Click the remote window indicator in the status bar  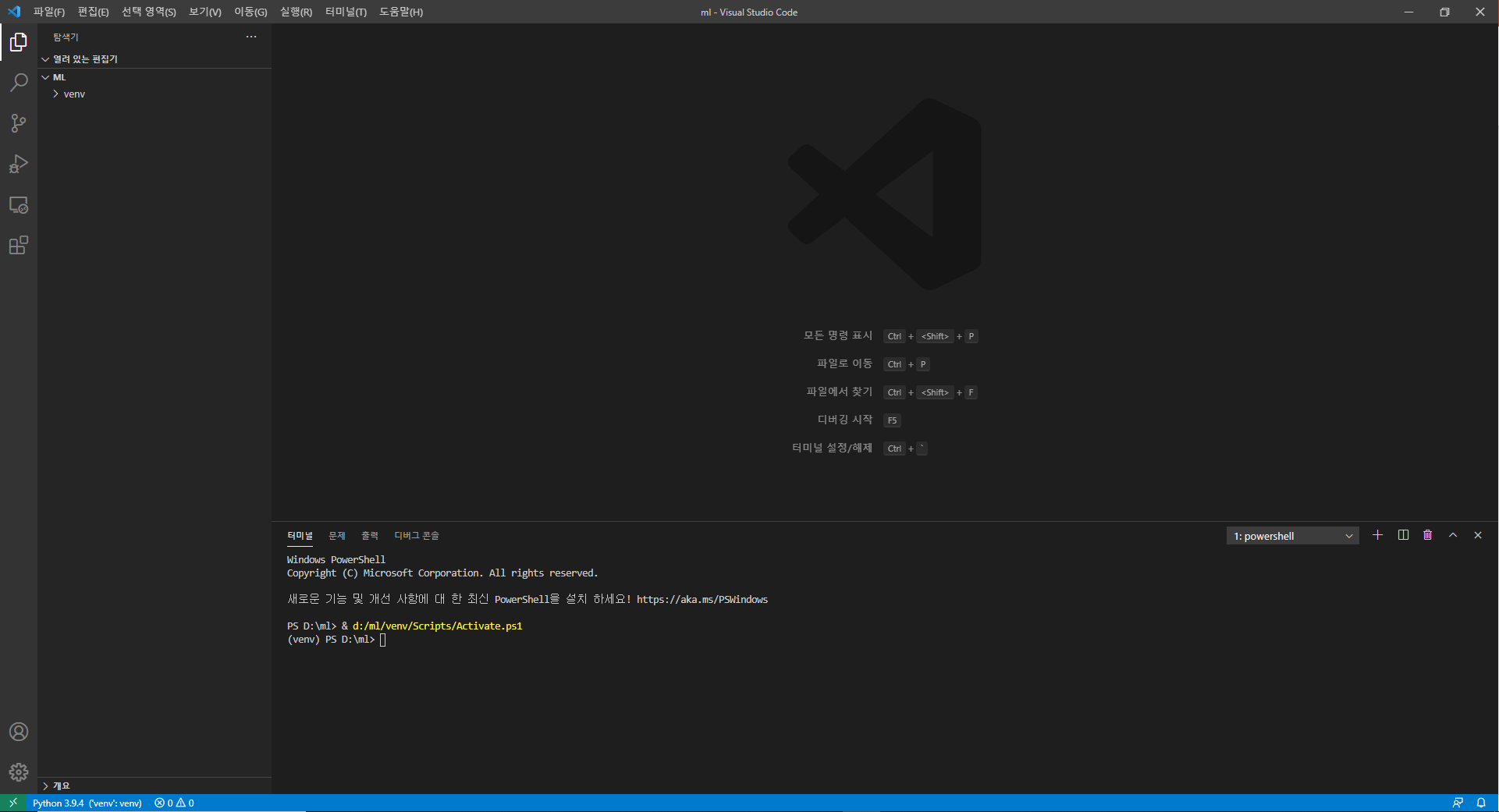click(x=13, y=803)
